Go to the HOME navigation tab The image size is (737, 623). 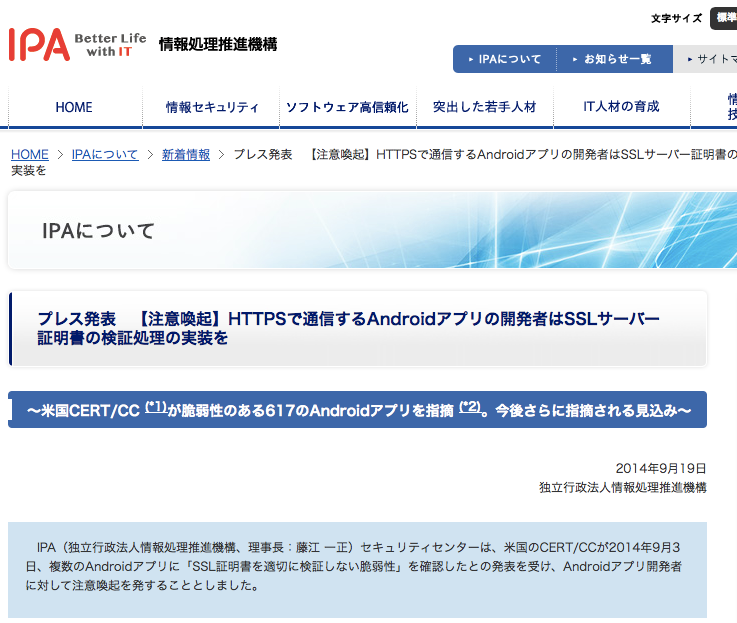[74, 107]
